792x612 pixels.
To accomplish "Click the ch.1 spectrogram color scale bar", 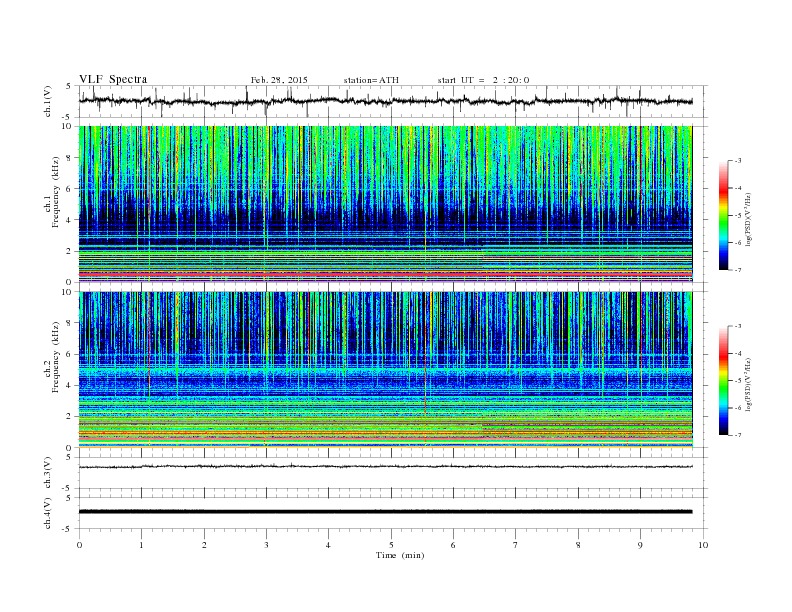I will pos(723,215).
